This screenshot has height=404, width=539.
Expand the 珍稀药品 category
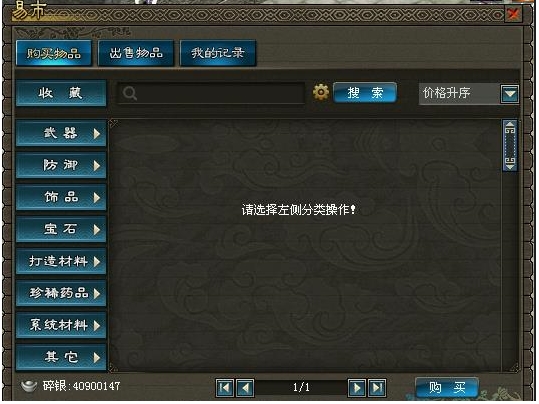click(x=61, y=293)
